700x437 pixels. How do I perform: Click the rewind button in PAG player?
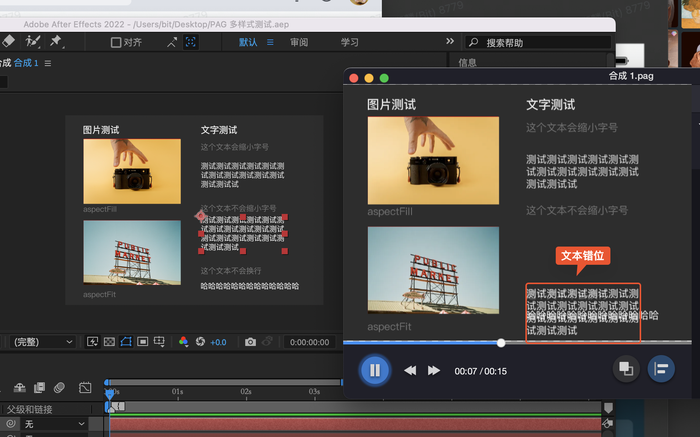(410, 371)
